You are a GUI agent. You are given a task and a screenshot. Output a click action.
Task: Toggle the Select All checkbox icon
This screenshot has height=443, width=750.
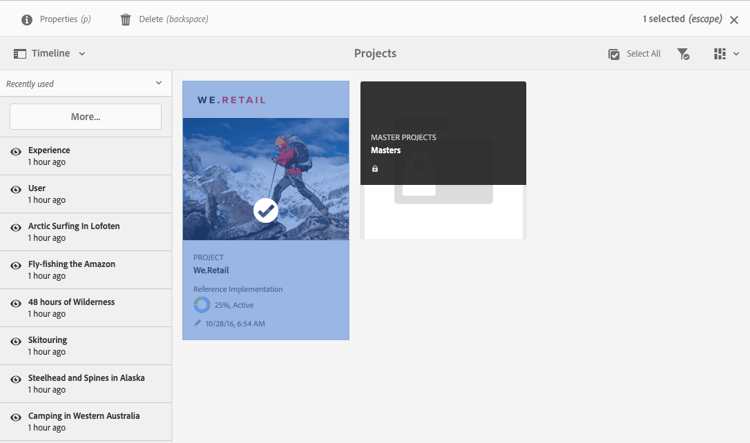(614, 54)
